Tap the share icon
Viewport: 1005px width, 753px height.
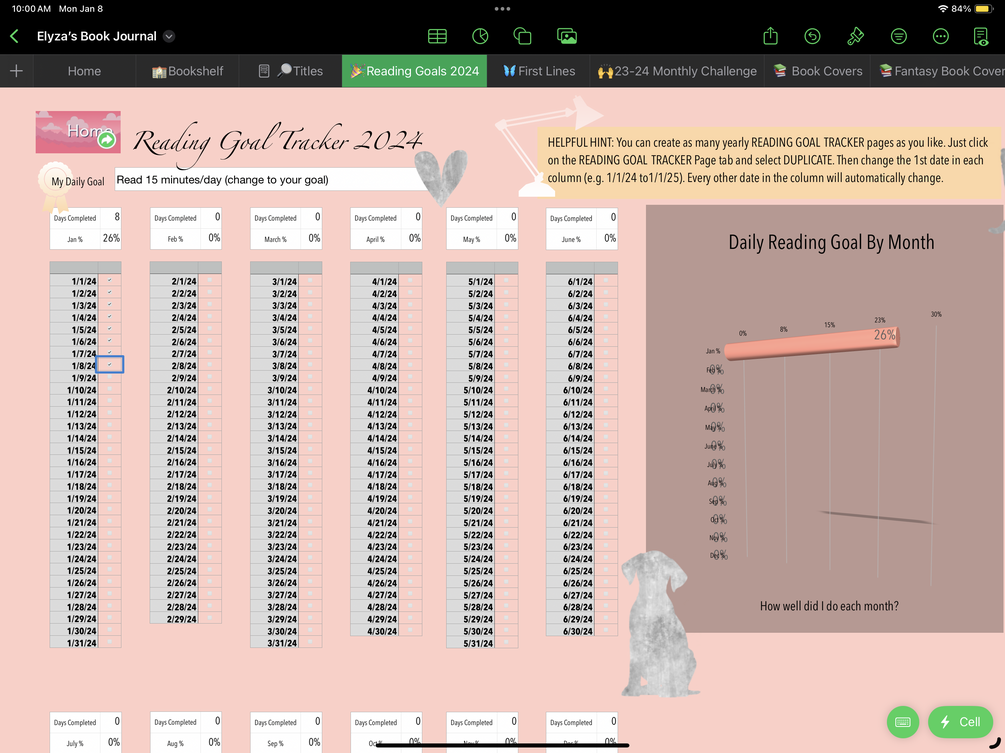770,36
